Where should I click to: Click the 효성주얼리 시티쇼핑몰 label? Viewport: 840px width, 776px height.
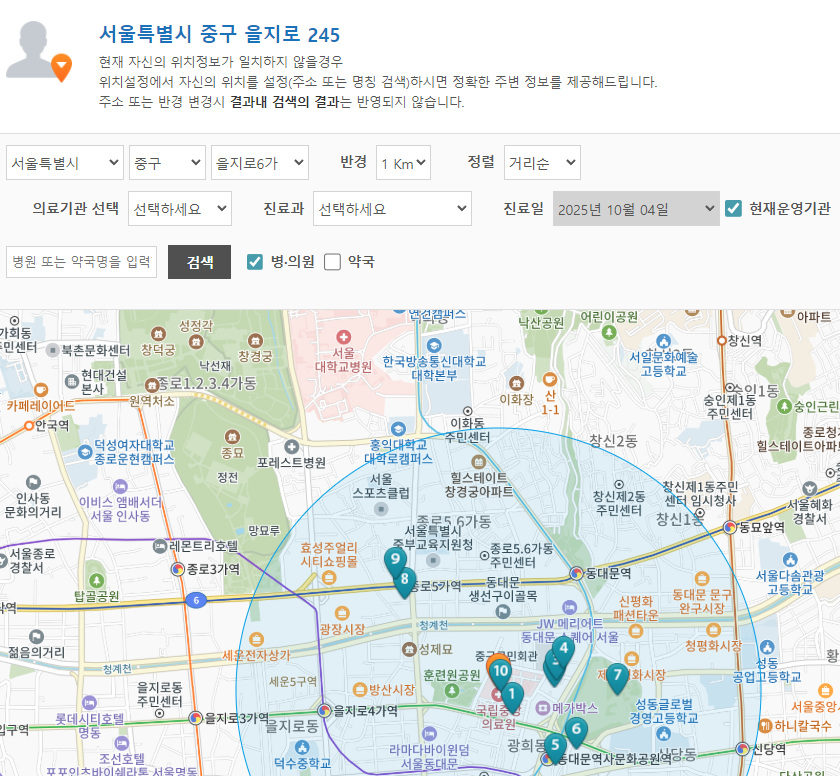tap(329, 554)
